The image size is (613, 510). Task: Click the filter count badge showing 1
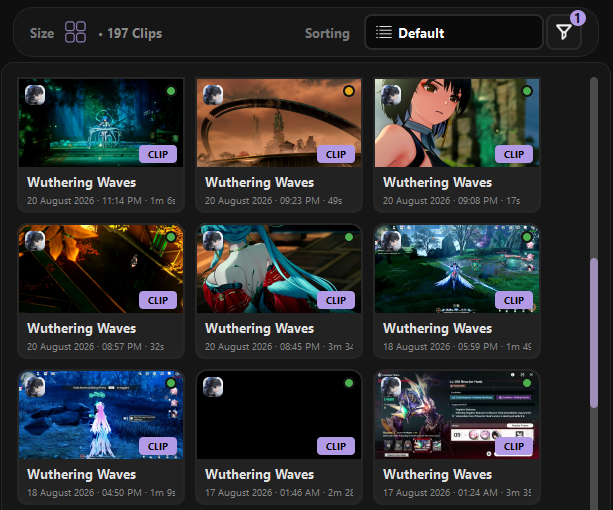[x=577, y=18]
